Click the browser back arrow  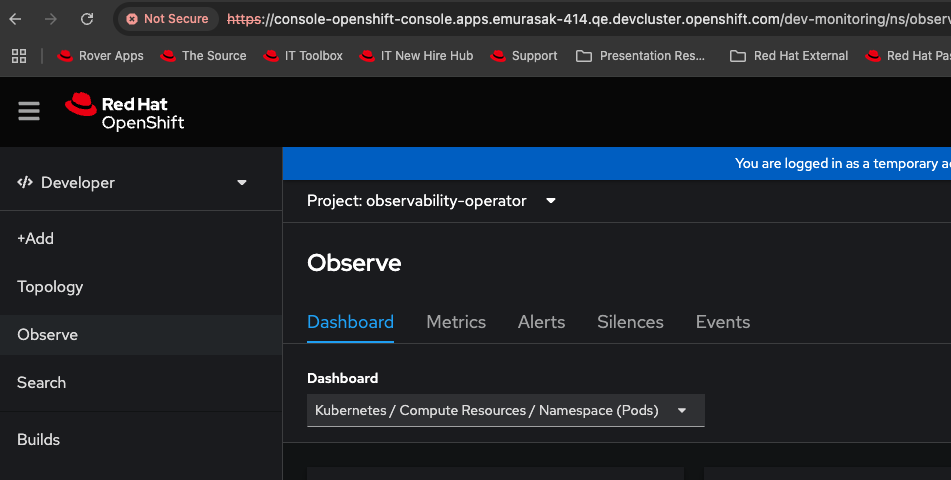(16, 19)
